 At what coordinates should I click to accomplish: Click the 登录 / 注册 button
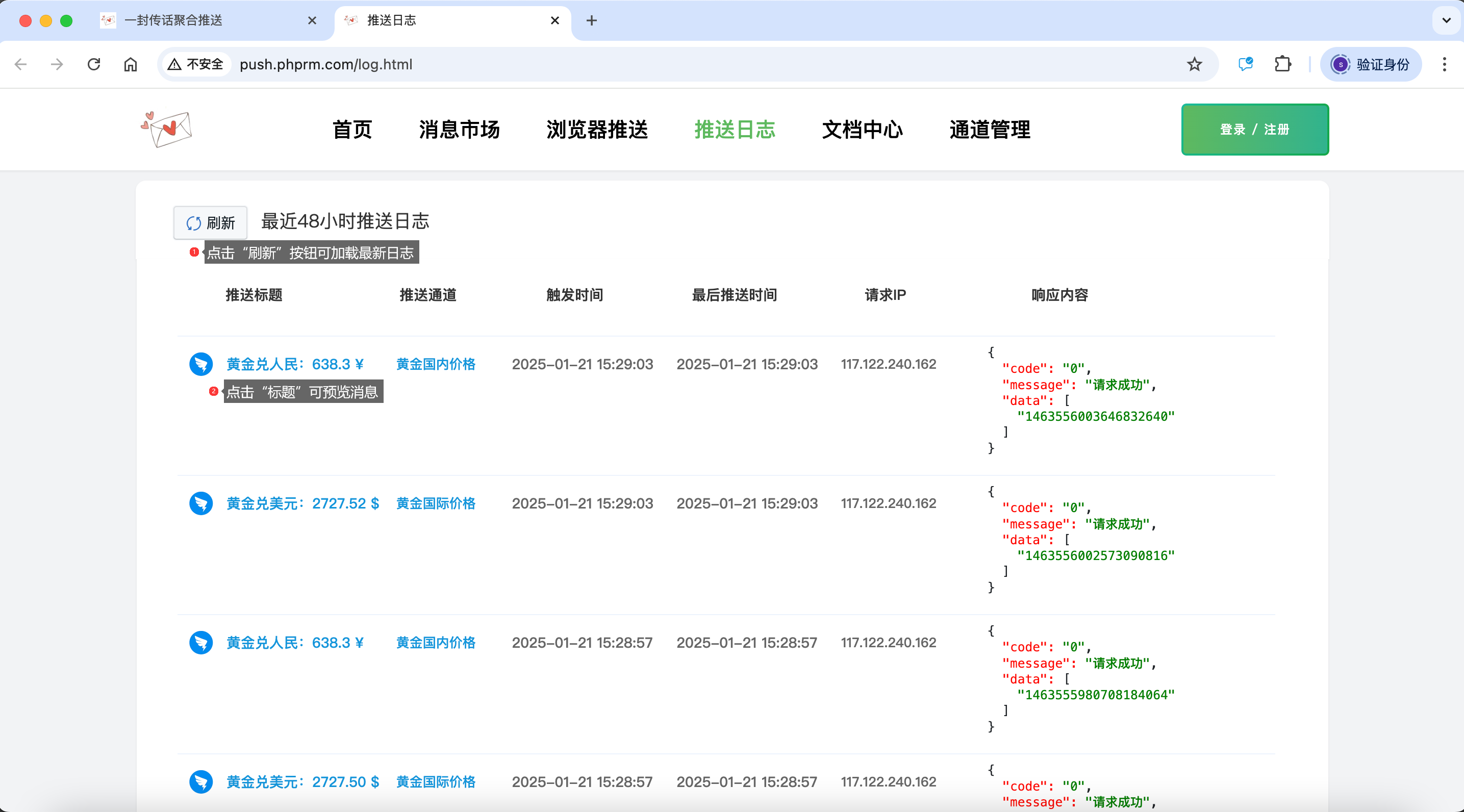[x=1255, y=130]
